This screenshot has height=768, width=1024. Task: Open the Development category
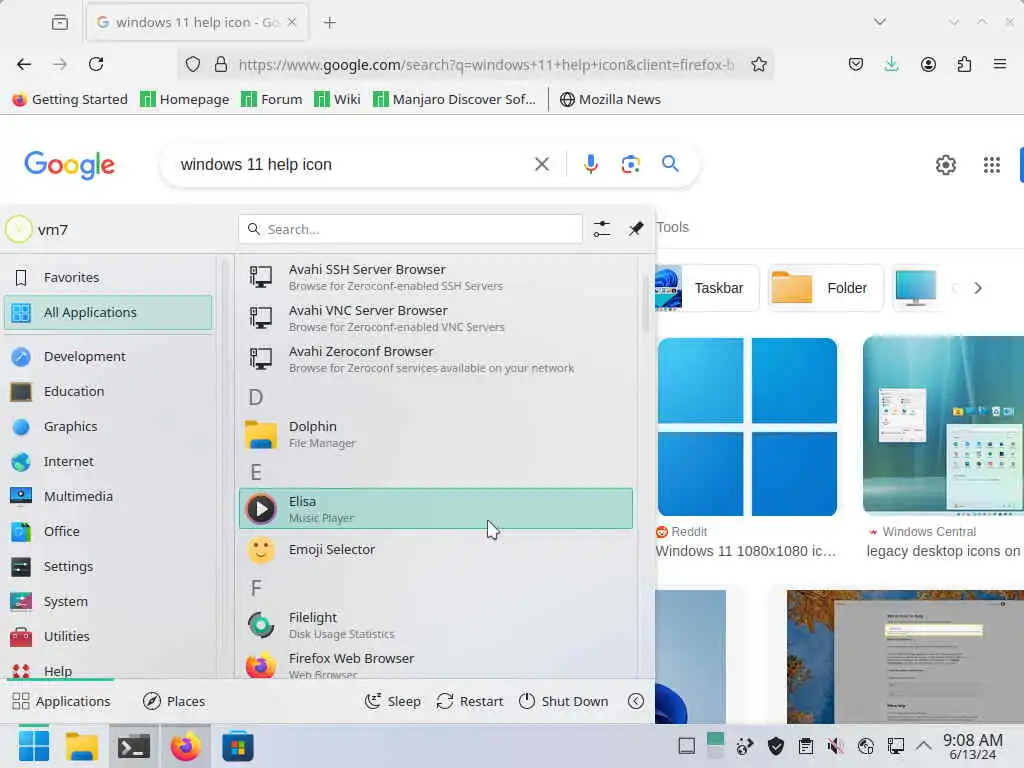(x=108, y=357)
